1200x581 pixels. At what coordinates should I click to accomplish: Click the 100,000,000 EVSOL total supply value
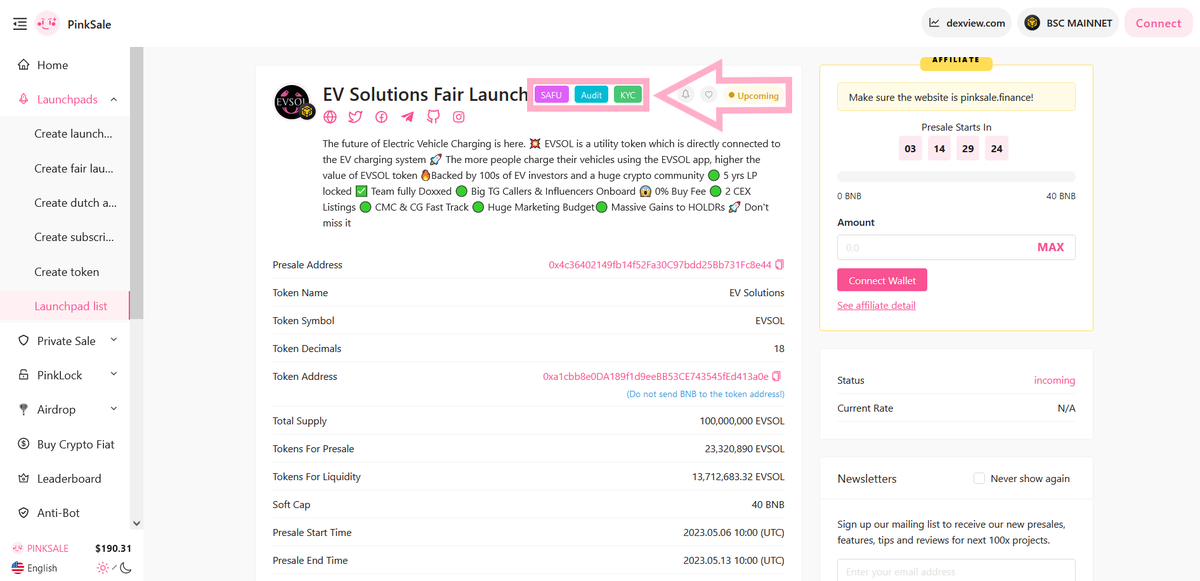(742, 421)
